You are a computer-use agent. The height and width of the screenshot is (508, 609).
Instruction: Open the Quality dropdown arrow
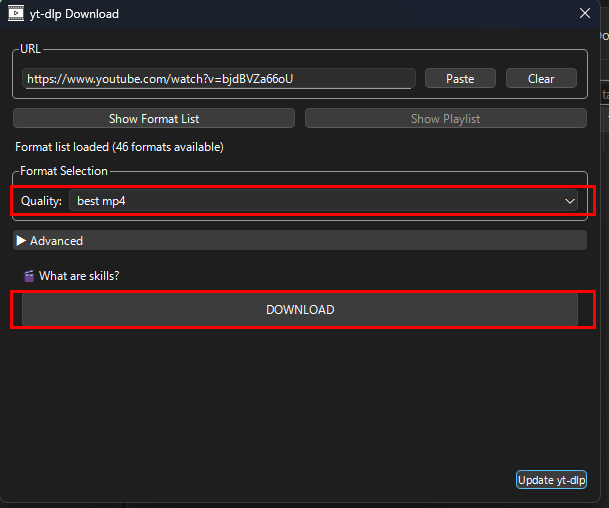click(x=570, y=201)
